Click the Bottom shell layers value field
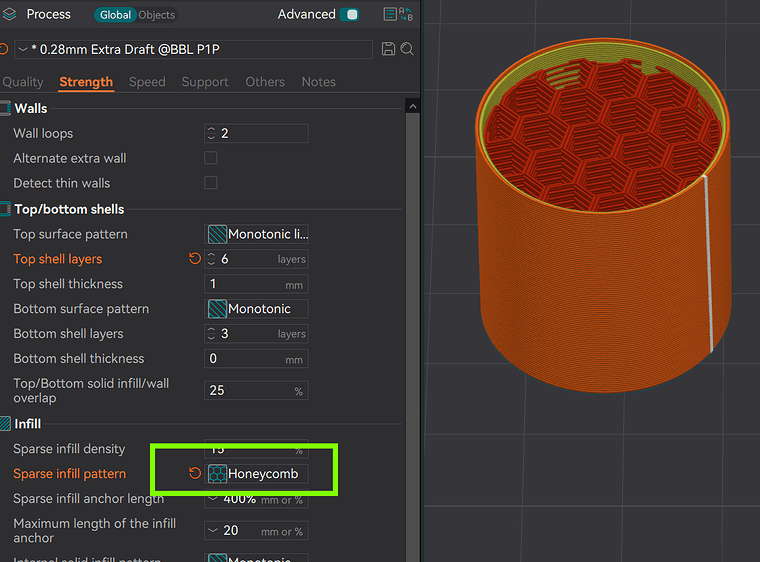760x562 pixels. [x=256, y=334]
